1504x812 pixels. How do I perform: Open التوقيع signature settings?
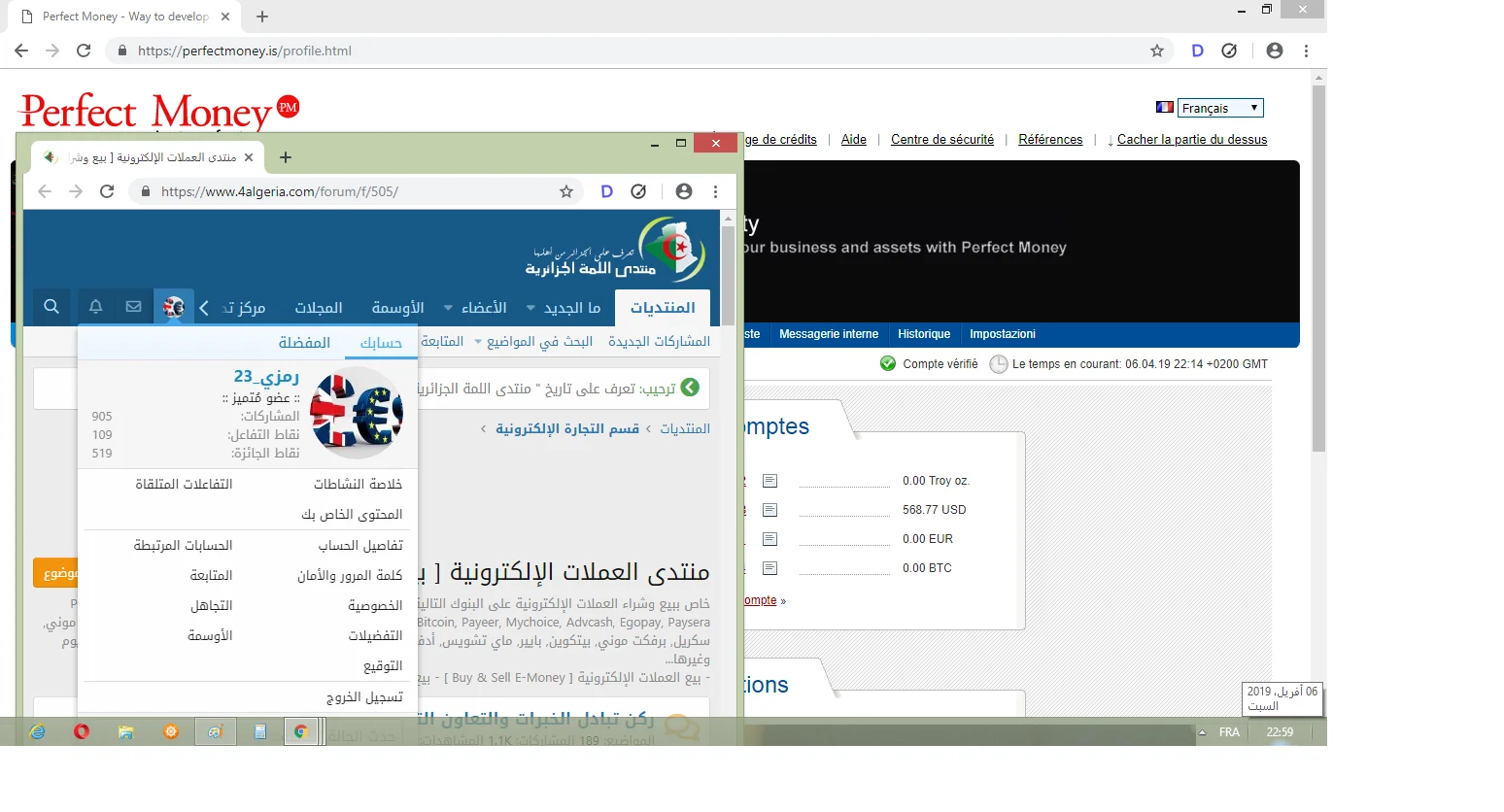383,666
